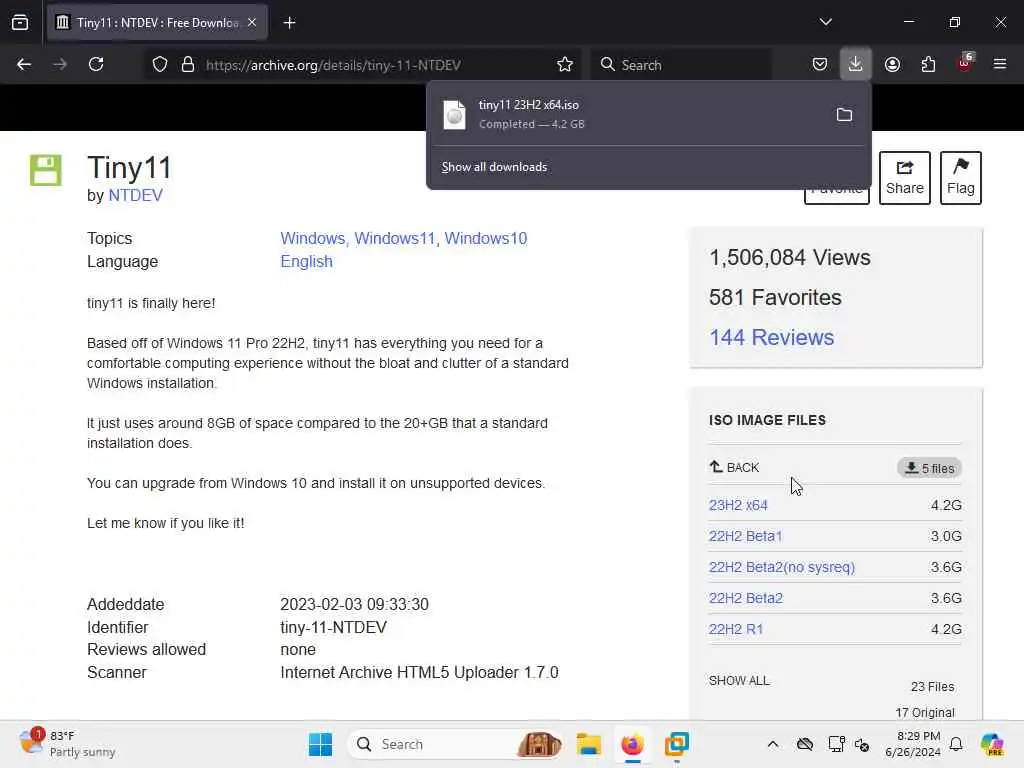Open the Windows Start menu

[320, 744]
